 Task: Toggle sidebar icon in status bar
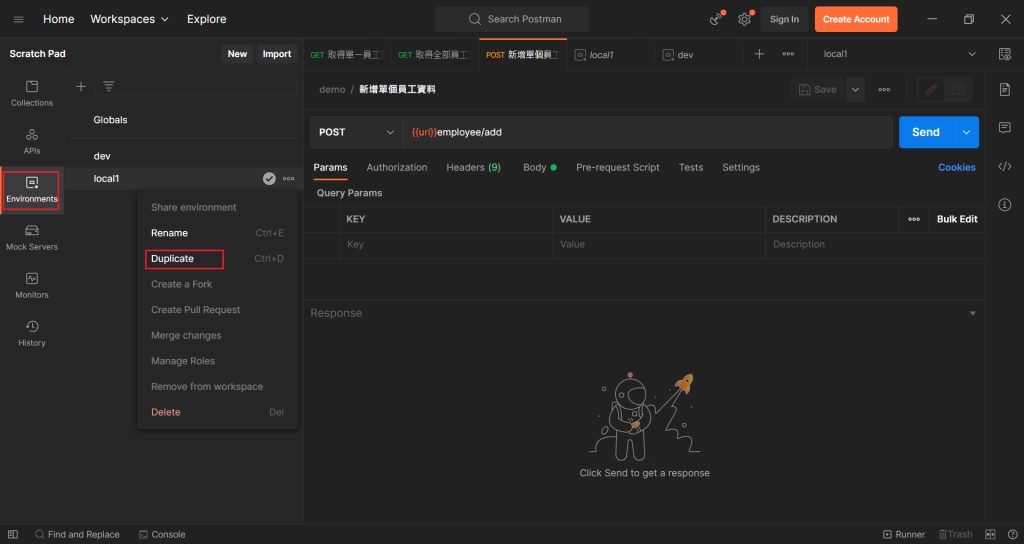click(13, 534)
